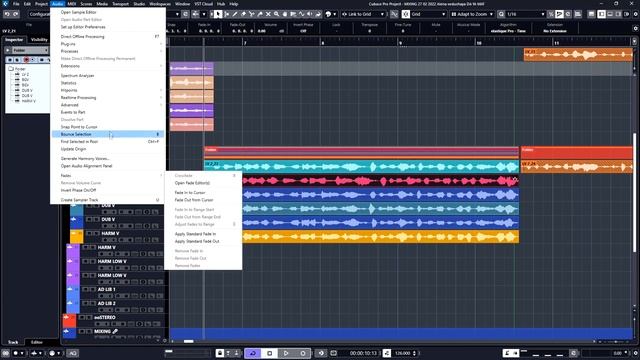The image size is (640, 360).
Task: Click the Apply Quantize icon
Action: pos(501,14)
